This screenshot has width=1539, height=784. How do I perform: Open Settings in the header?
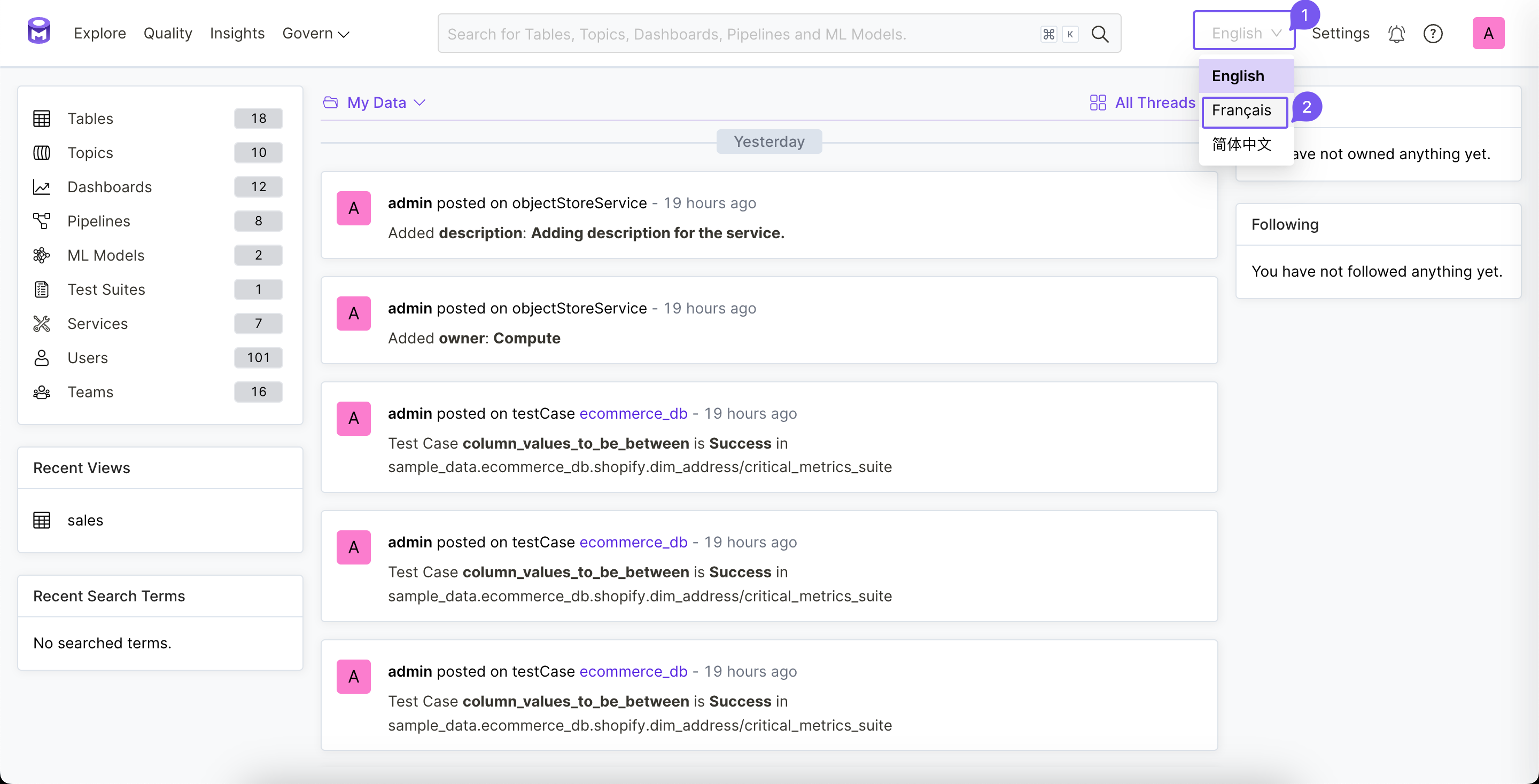pyautogui.click(x=1341, y=34)
